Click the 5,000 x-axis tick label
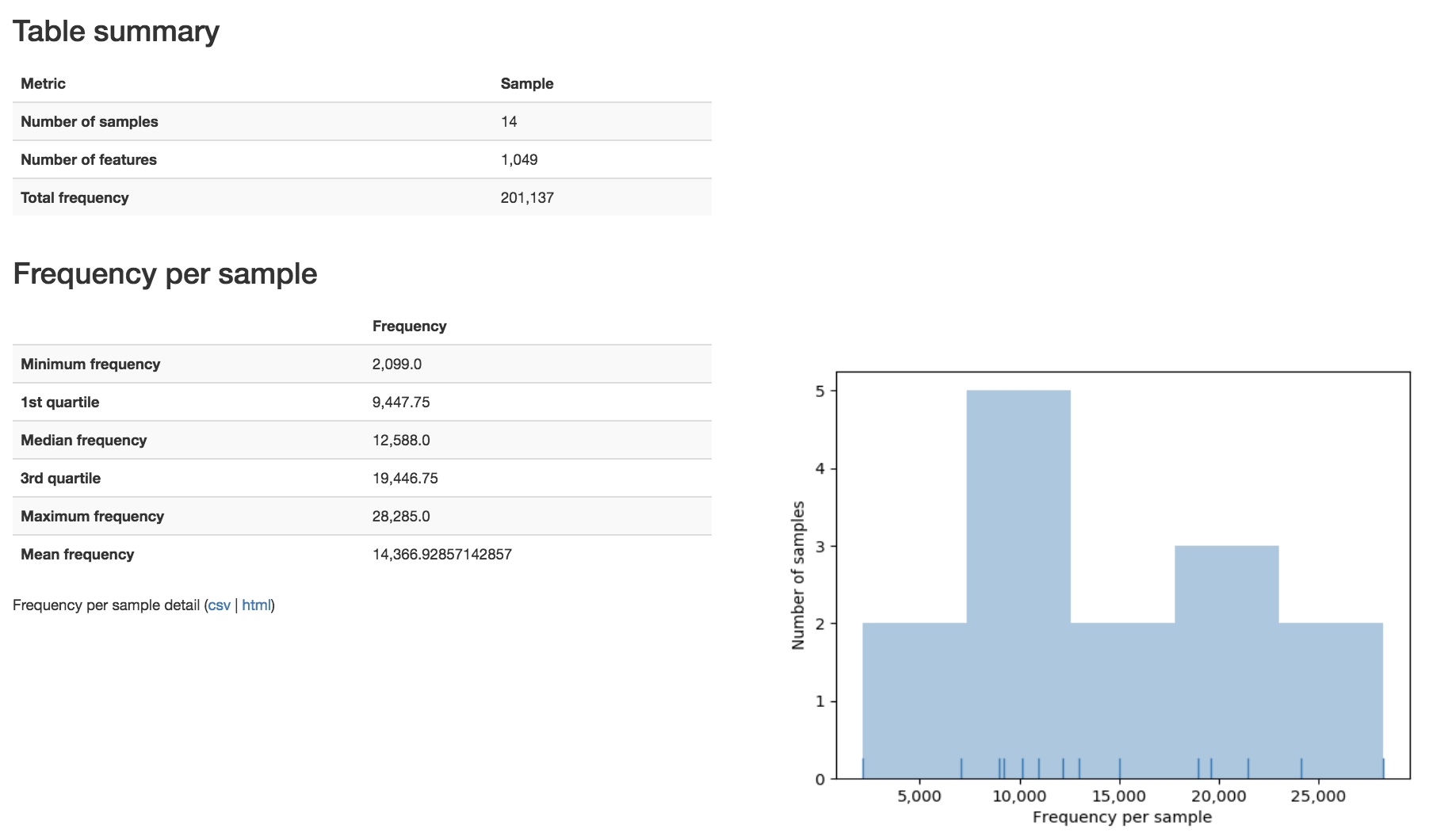 coord(919,796)
